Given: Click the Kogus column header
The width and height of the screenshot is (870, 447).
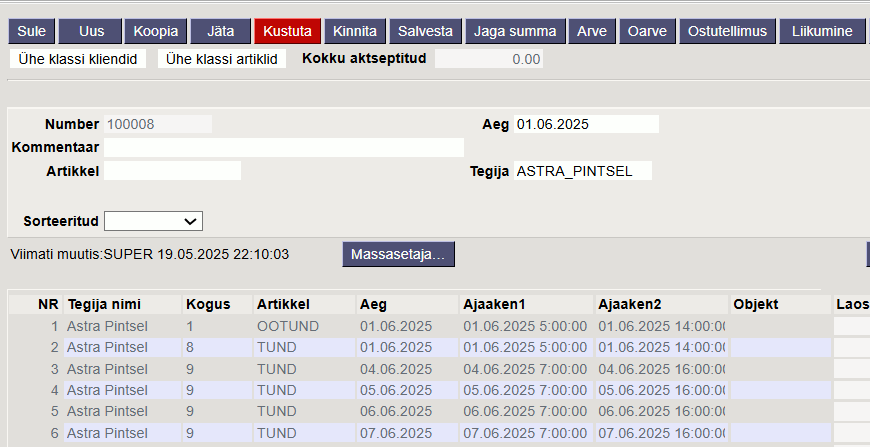Looking at the screenshot, I should [217, 304].
